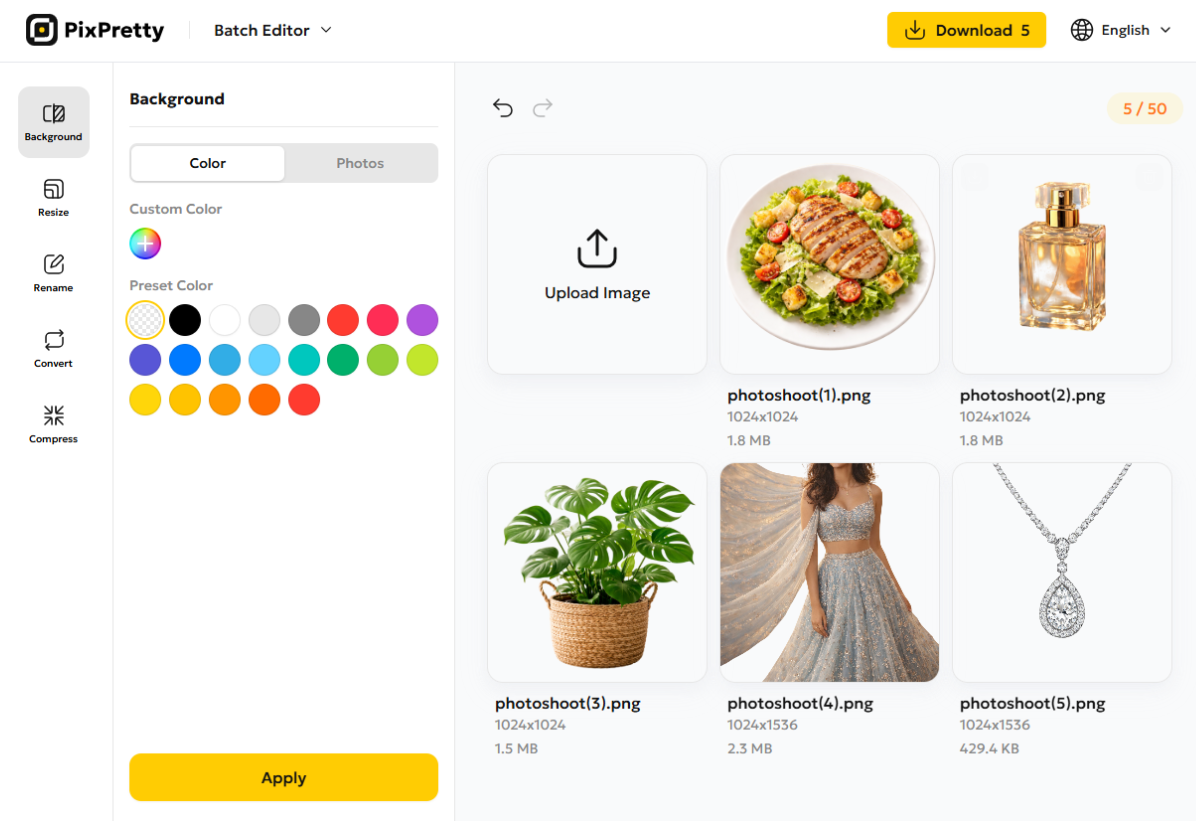The width and height of the screenshot is (1196, 821).
Task: Undo the last action
Action: point(503,108)
